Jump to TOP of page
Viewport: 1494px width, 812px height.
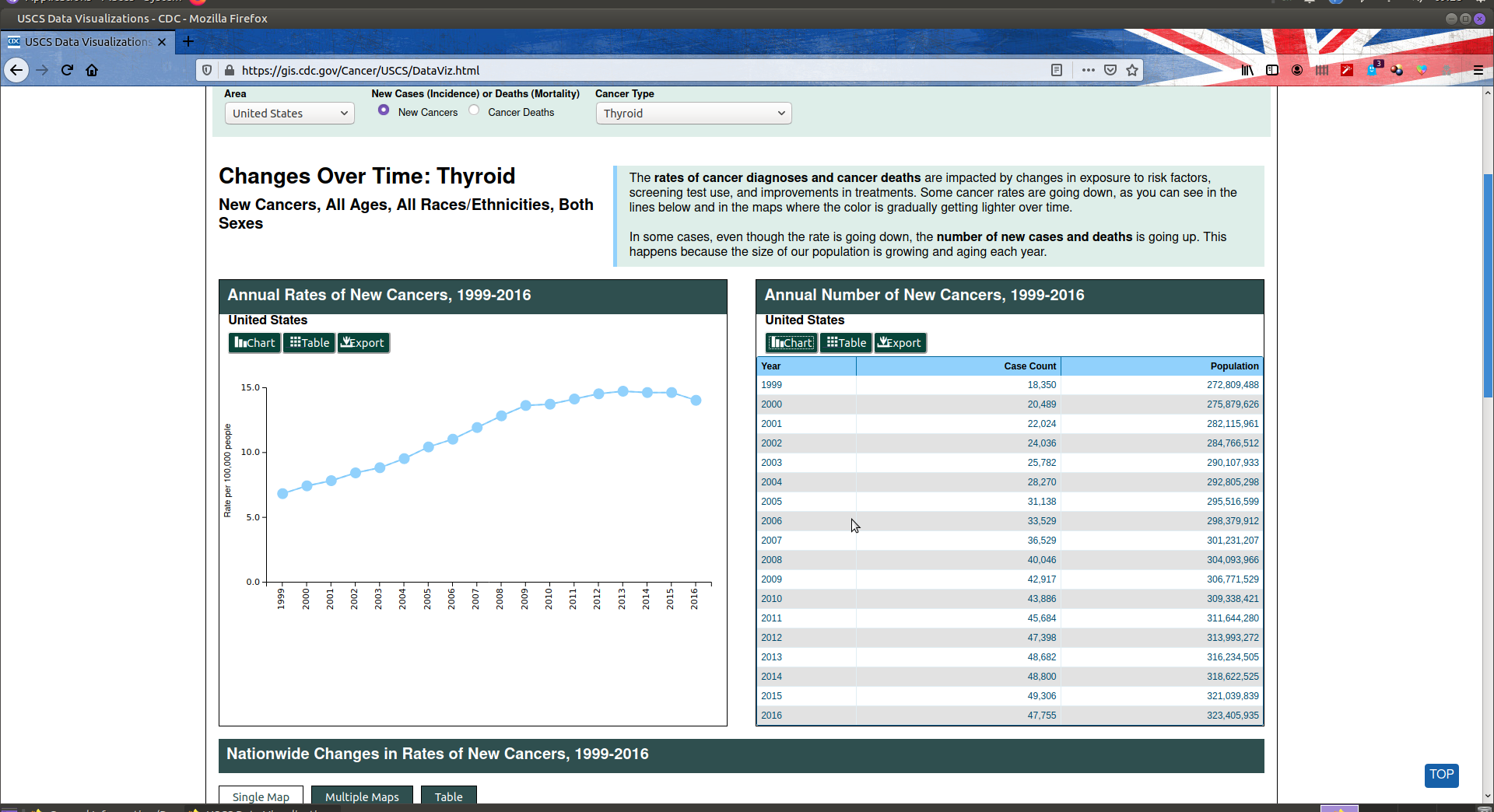(1441, 775)
